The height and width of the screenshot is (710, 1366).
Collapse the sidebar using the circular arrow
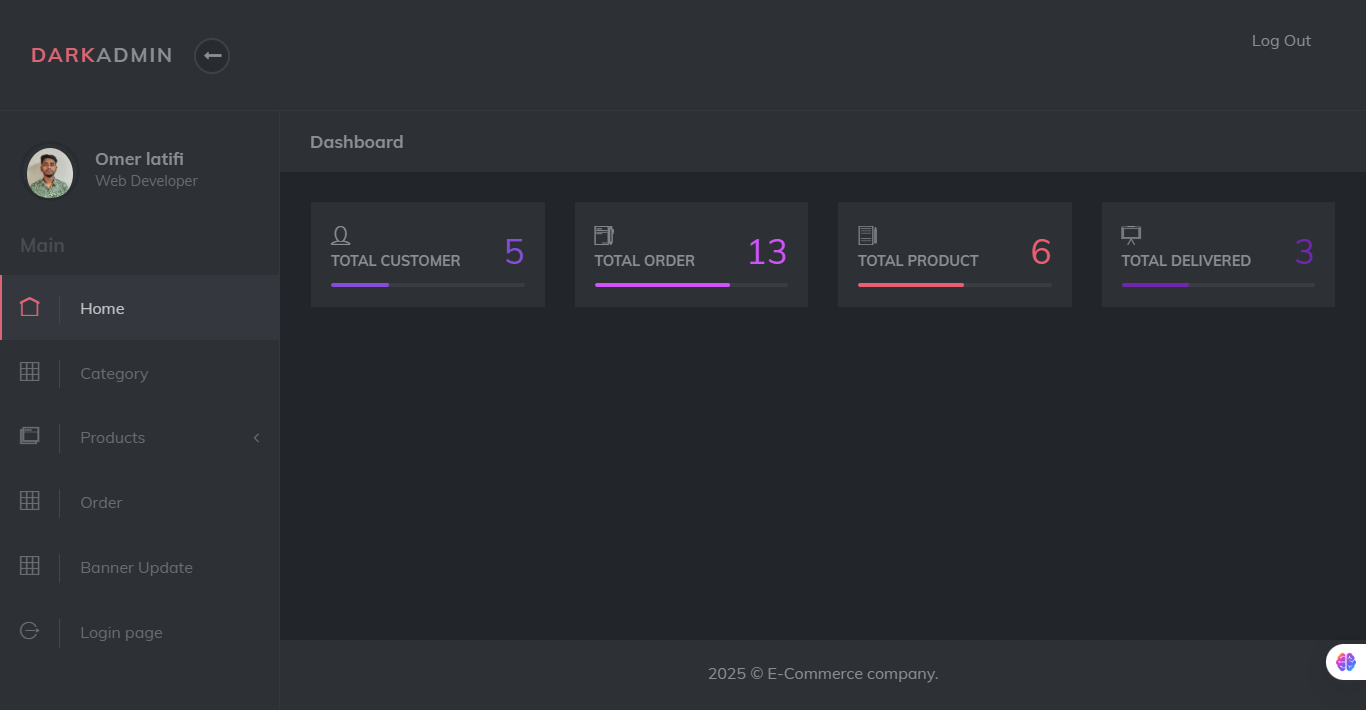(211, 56)
